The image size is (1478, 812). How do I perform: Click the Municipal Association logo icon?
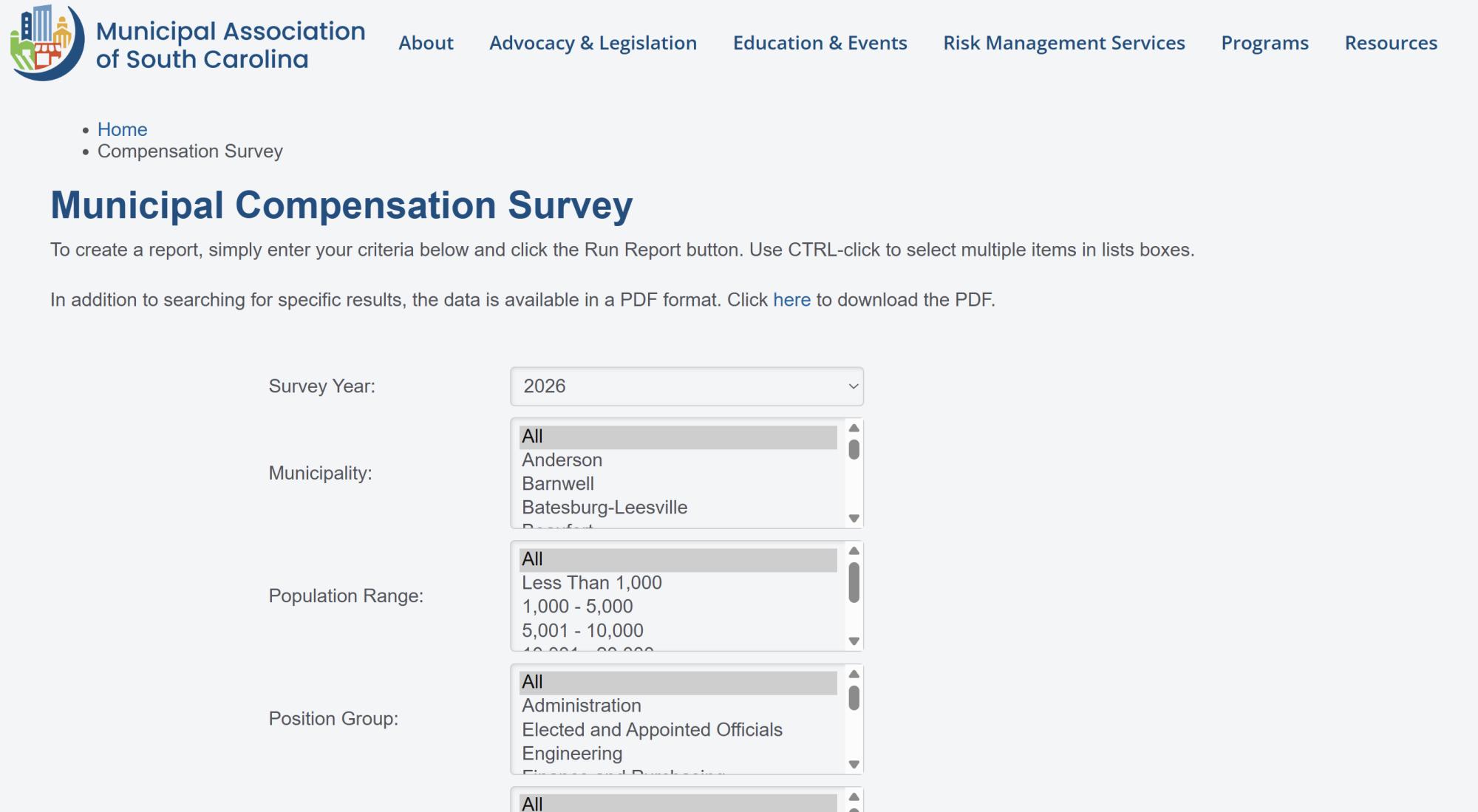[47, 42]
